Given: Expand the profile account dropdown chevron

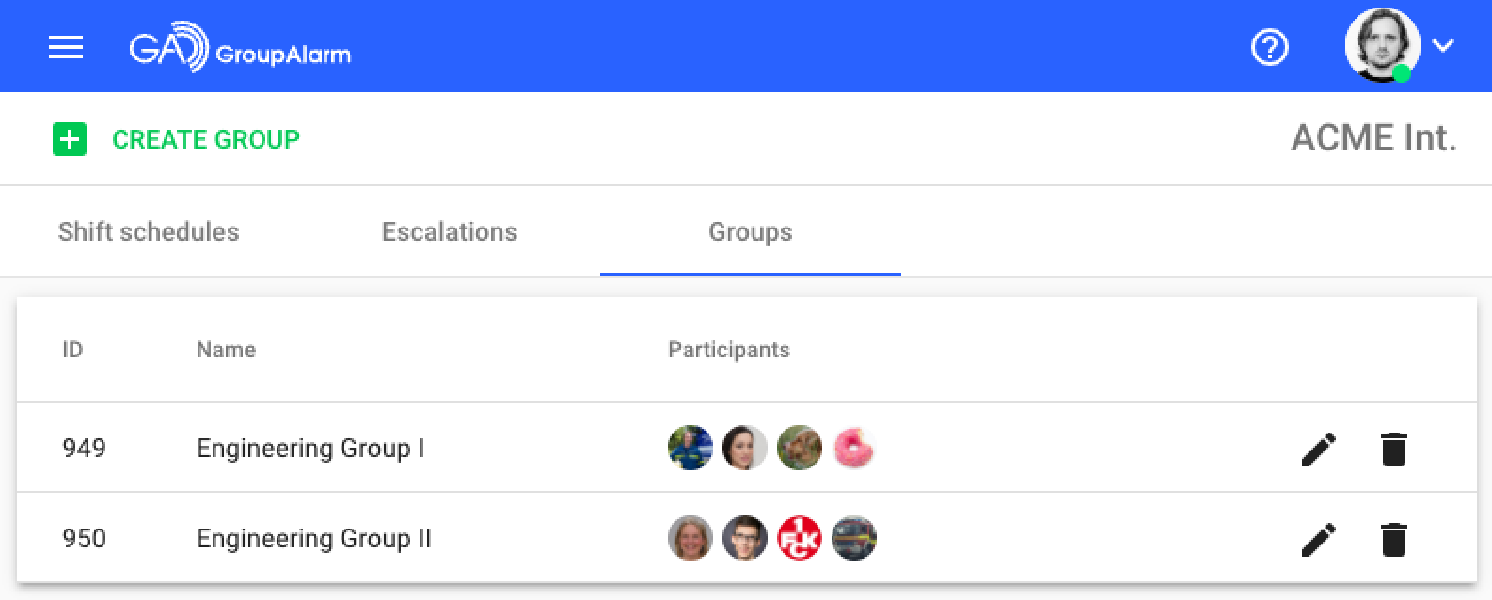Looking at the screenshot, I should 1443,46.
